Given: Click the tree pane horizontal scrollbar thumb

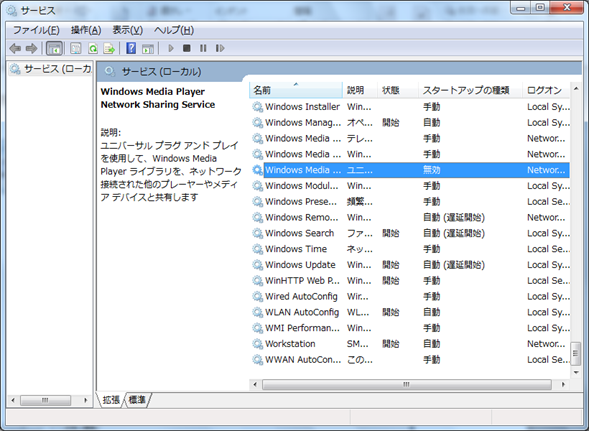Looking at the screenshot, I should (45, 400).
